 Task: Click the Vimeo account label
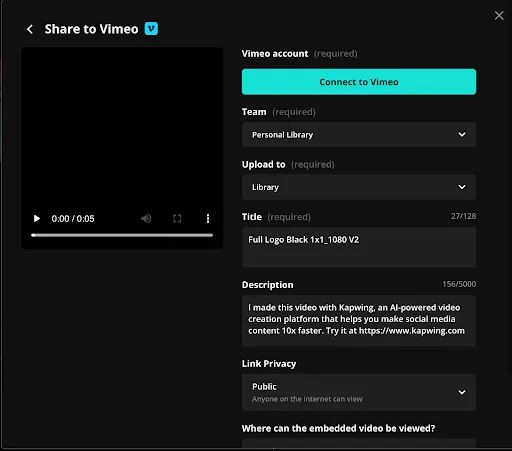[x=275, y=54]
